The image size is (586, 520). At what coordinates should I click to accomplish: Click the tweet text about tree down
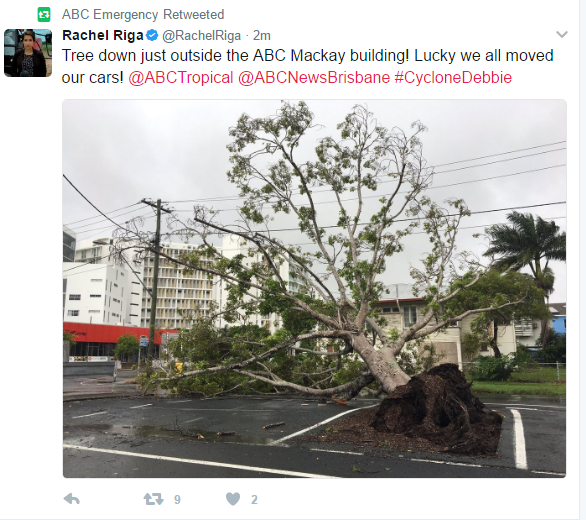tap(307, 67)
